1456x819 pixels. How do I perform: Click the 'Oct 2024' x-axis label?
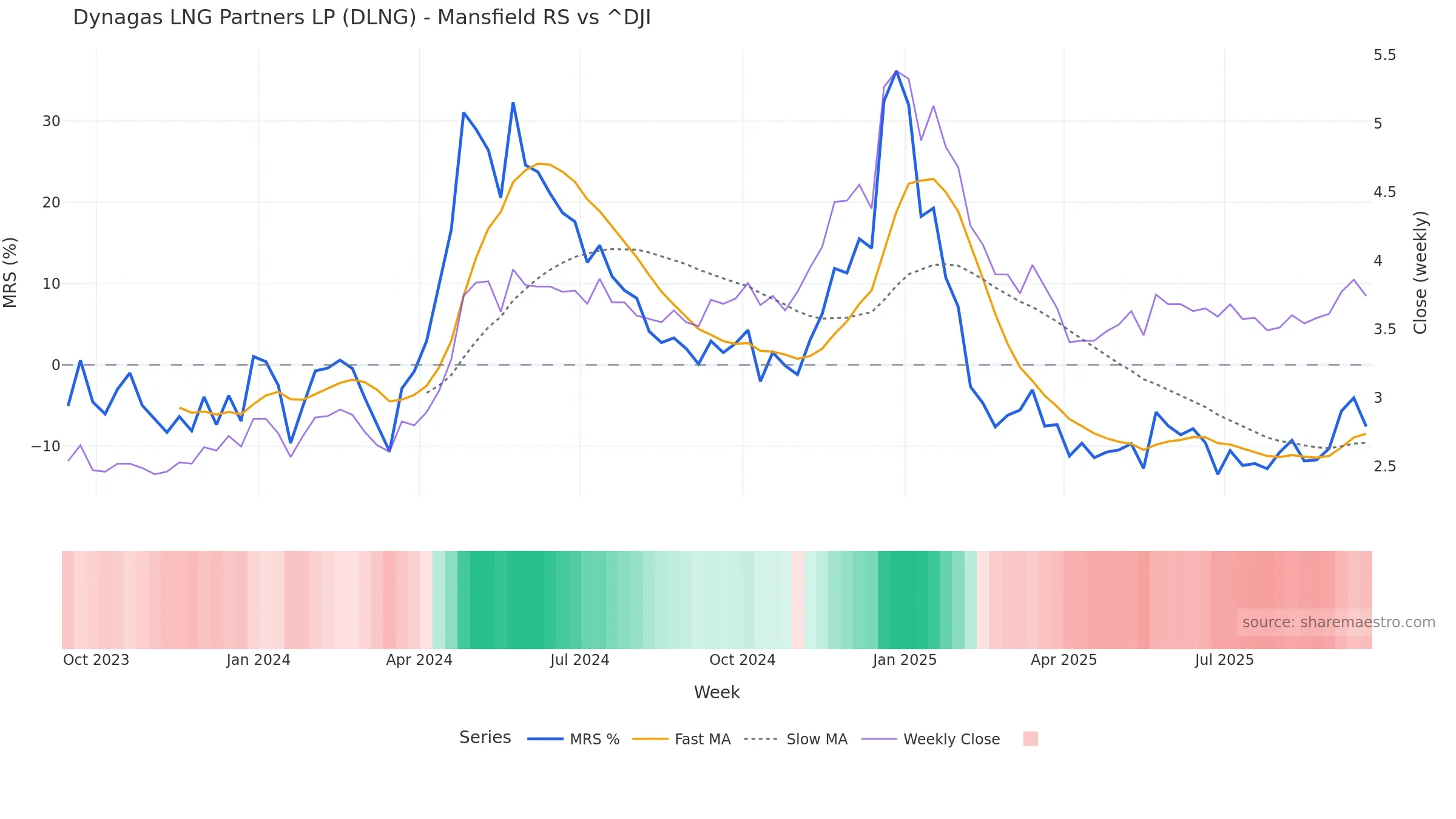[743, 660]
